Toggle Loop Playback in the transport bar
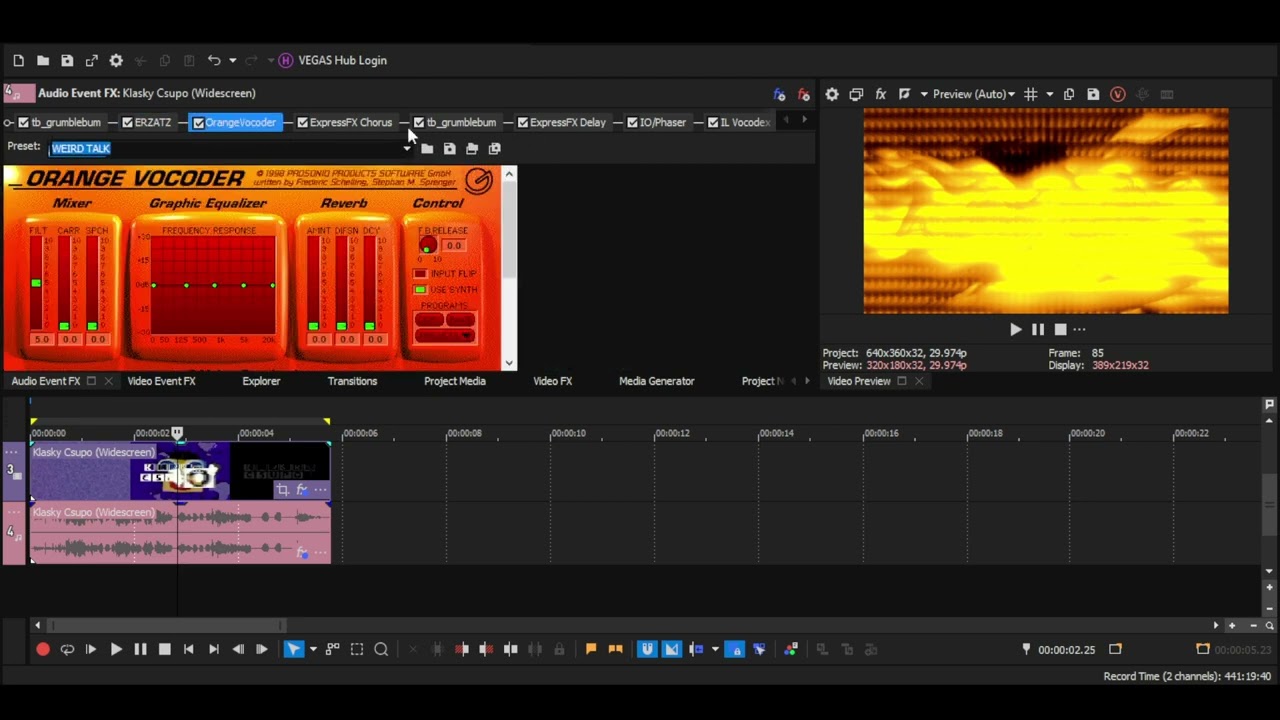The height and width of the screenshot is (720, 1280). (67, 650)
